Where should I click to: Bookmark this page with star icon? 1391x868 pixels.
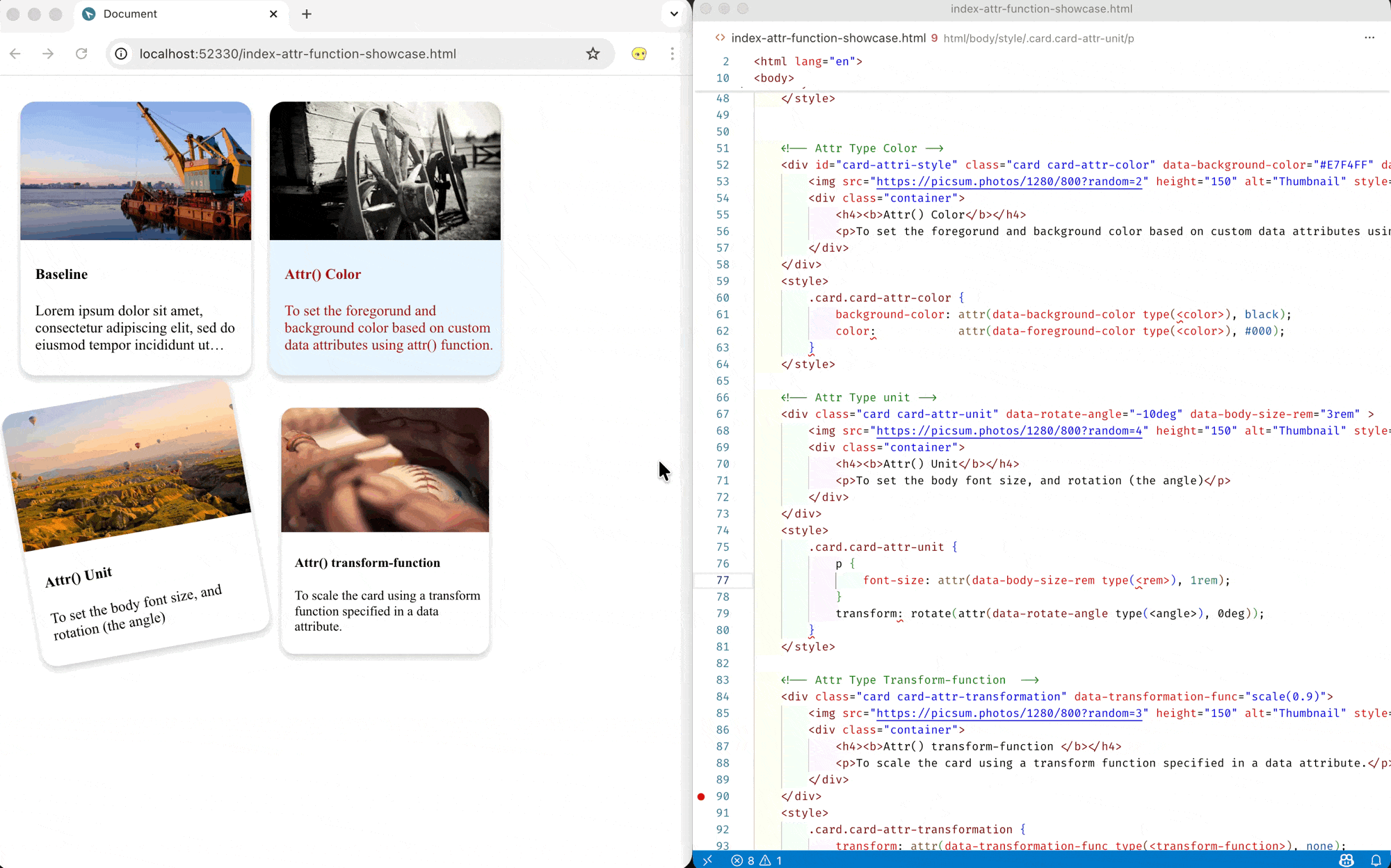593,54
